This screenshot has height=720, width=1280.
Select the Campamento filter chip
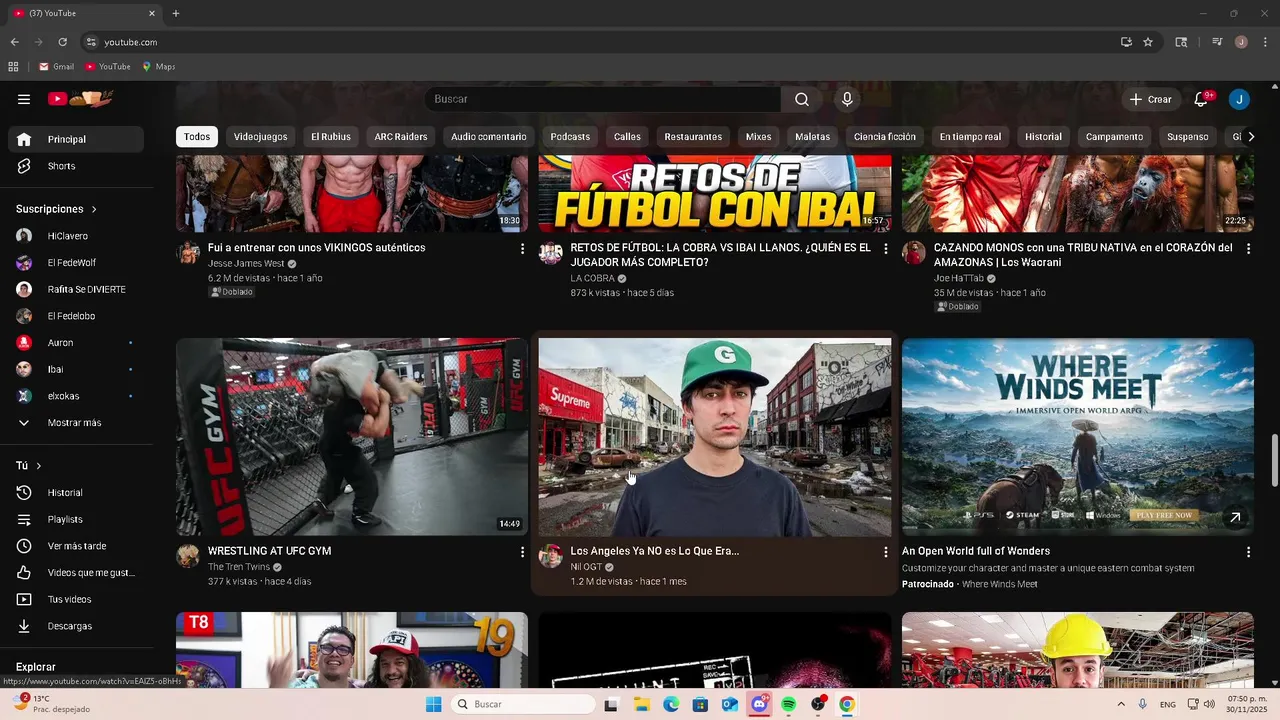1114,137
